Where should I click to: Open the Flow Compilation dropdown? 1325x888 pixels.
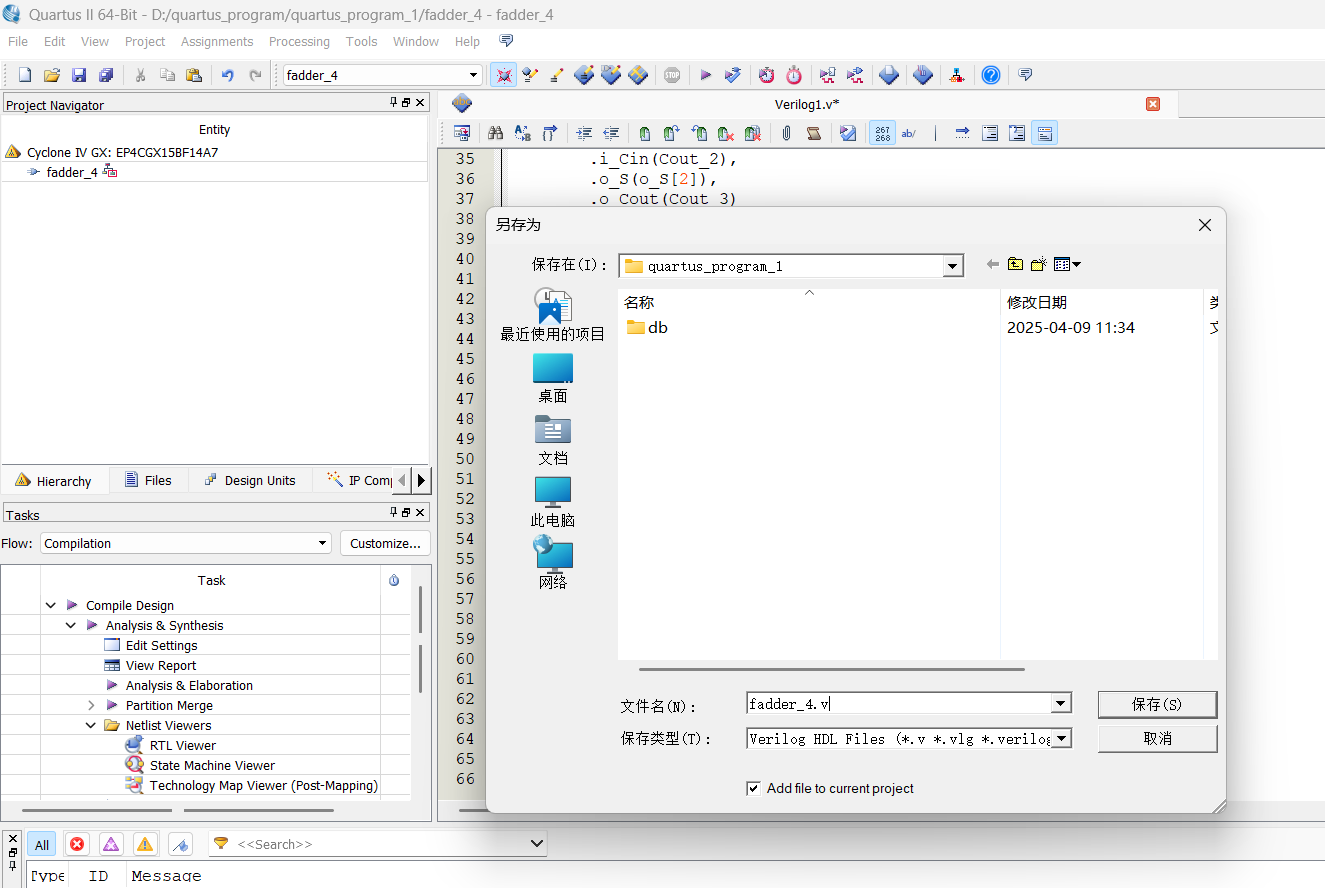coord(322,543)
